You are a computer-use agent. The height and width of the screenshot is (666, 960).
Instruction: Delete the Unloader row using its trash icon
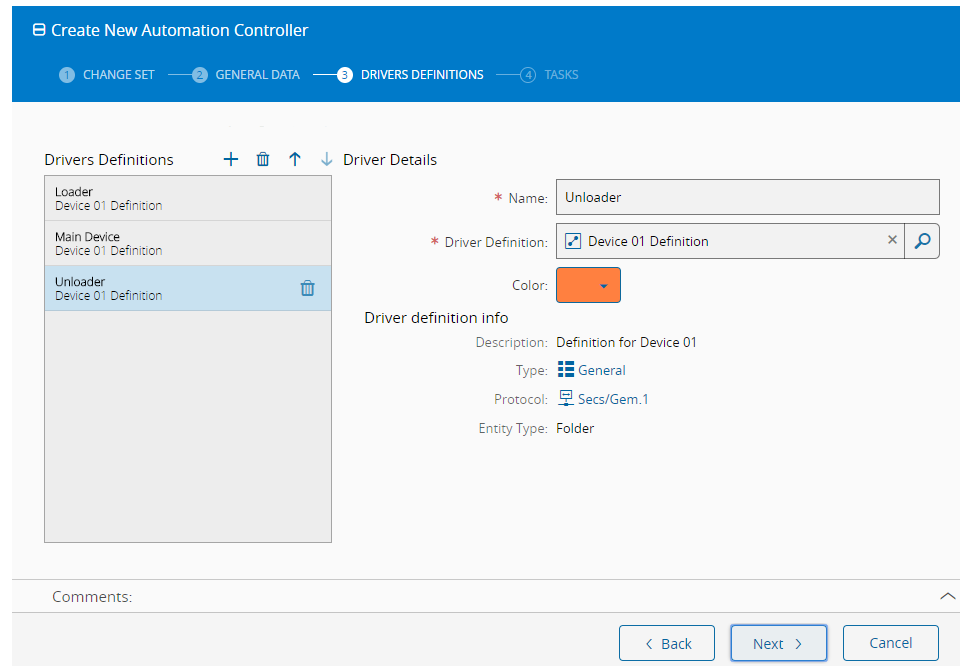[308, 288]
